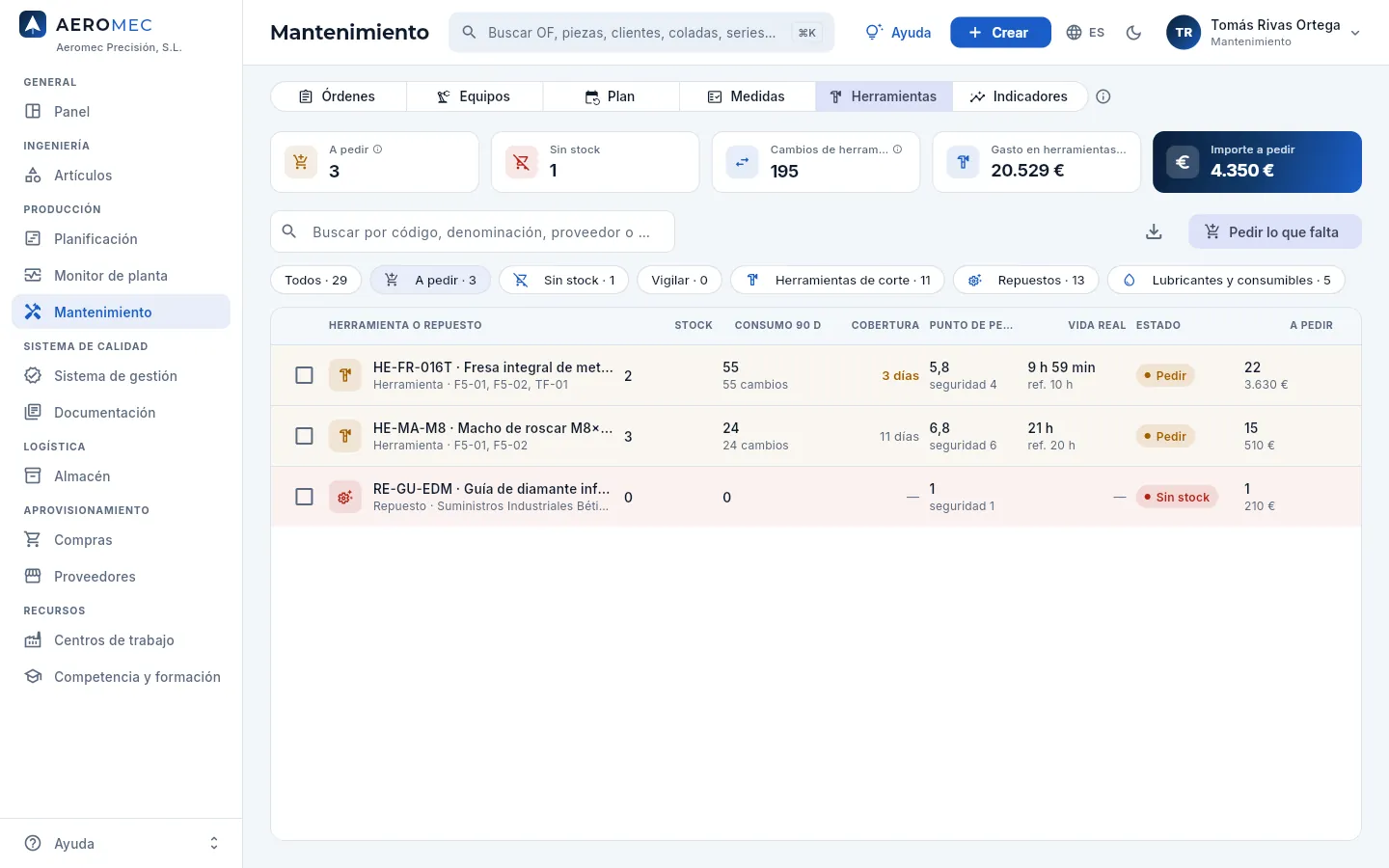Open the Medidas tab

point(748,96)
